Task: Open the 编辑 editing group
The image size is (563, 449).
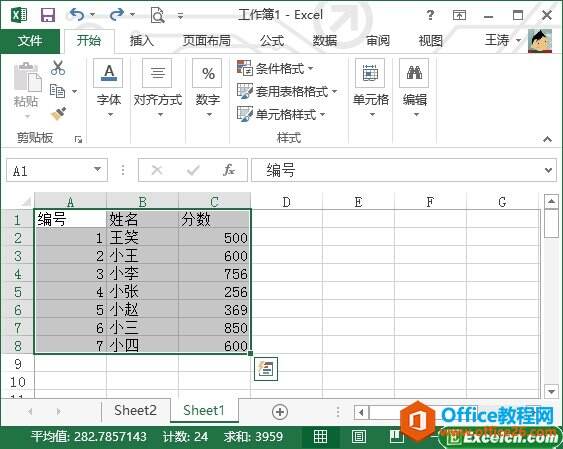Action: (x=415, y=89)
